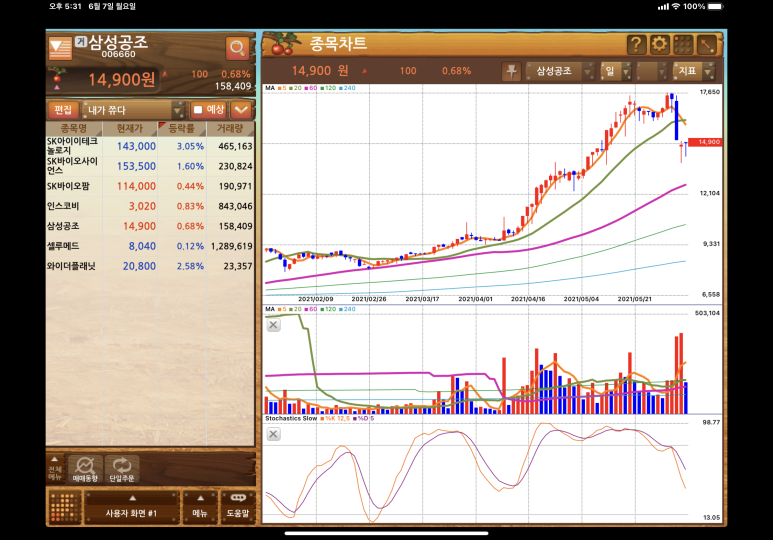Select 셀루메드 row
This screenshot has height=540, width=773.
point(150,246)
